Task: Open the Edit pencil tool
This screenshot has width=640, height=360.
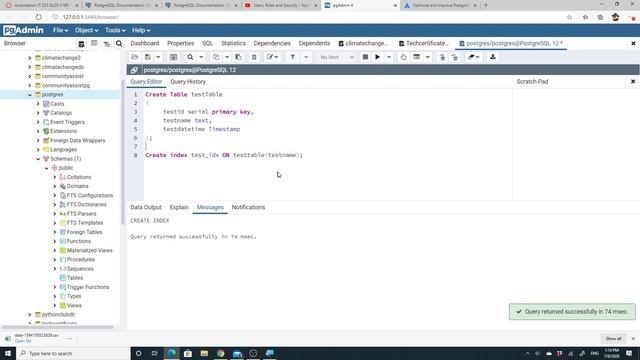Action: [272, 57]
